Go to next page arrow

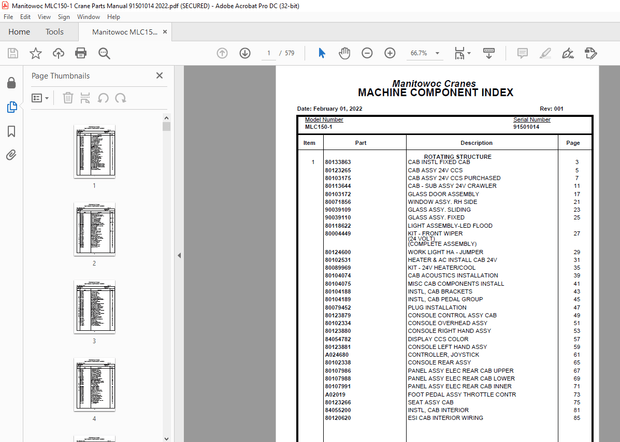[x=245, y=53]
